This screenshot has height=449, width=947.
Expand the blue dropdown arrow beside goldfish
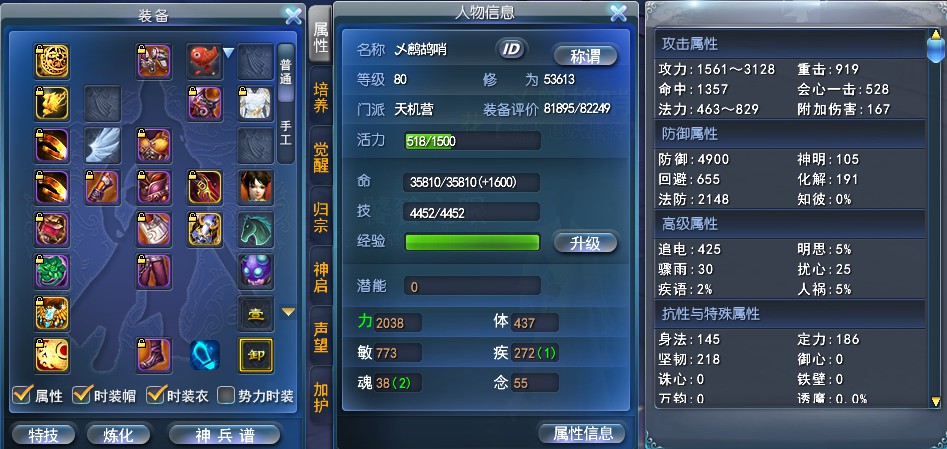pos(228,54)
